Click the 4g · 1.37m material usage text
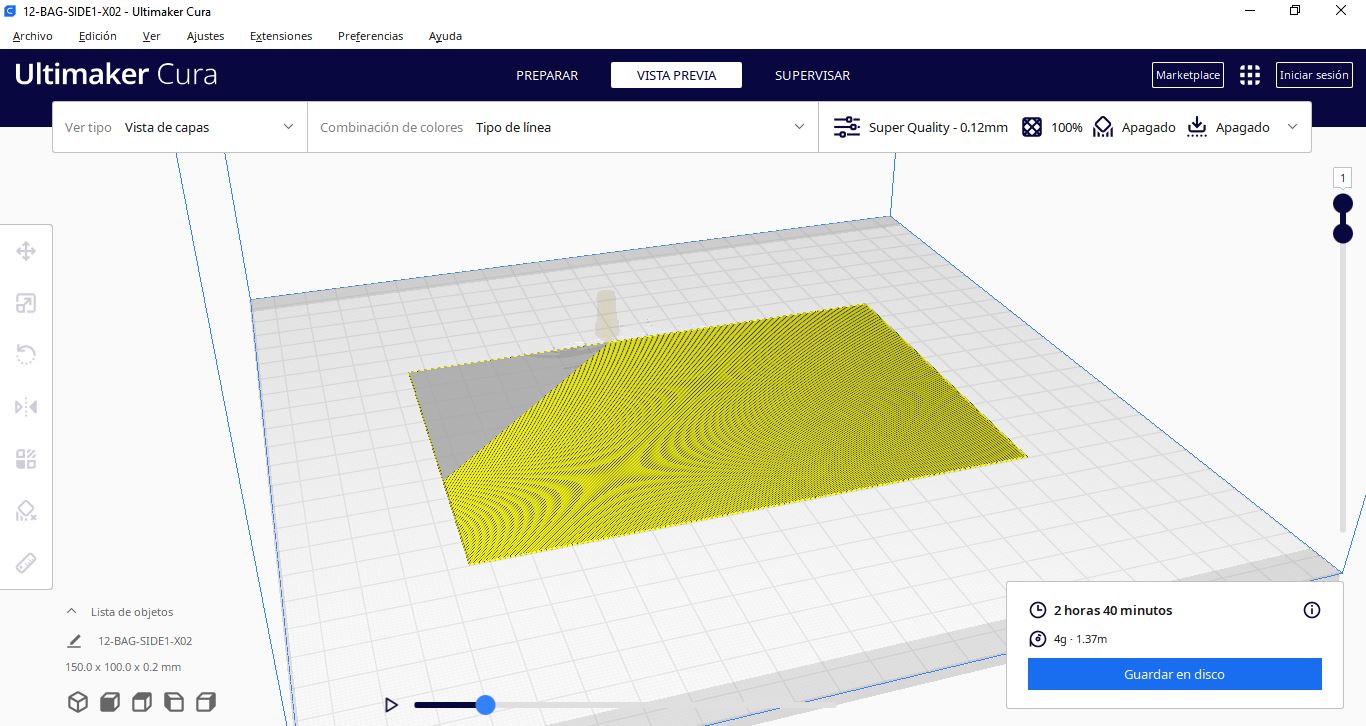The width and height of the screenshot is (1366, 726). (1080, 639)
